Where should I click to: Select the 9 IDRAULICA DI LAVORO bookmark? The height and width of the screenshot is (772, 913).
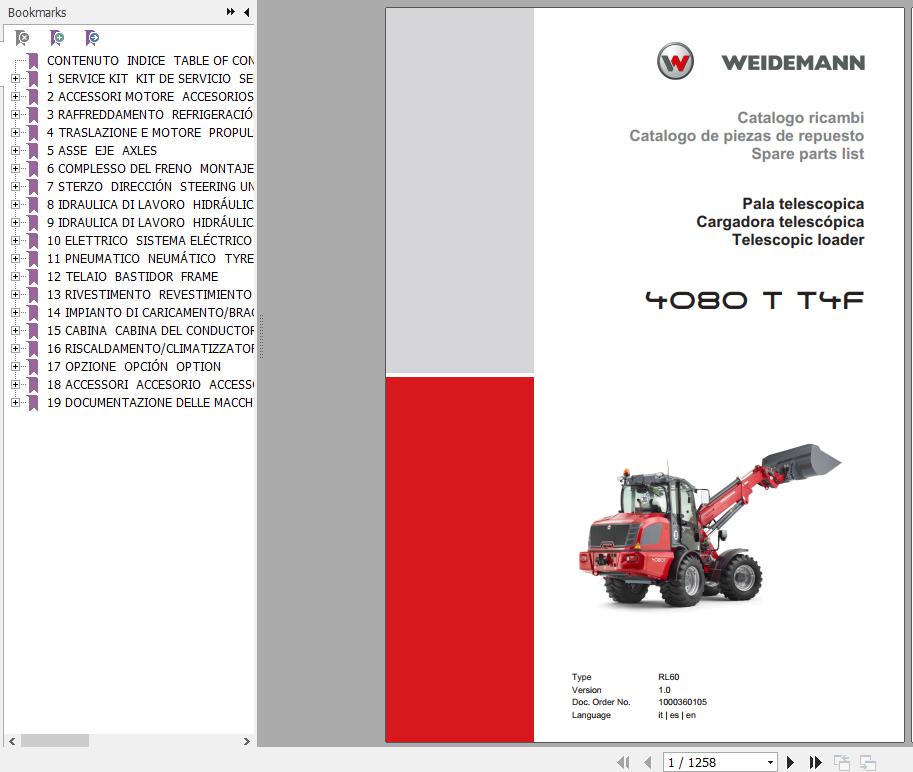[x=150, y=223]
